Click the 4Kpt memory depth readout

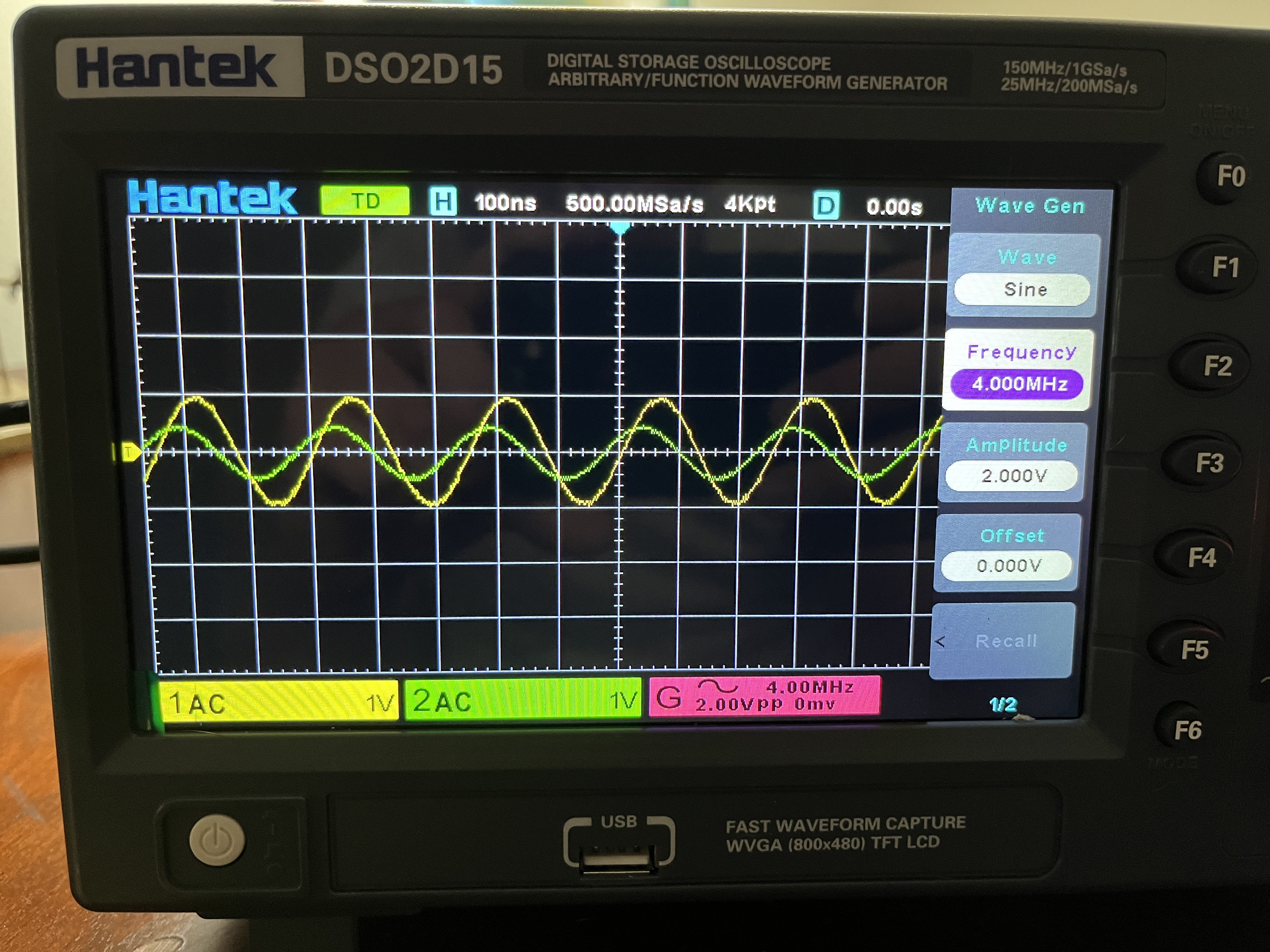[750, 204]
